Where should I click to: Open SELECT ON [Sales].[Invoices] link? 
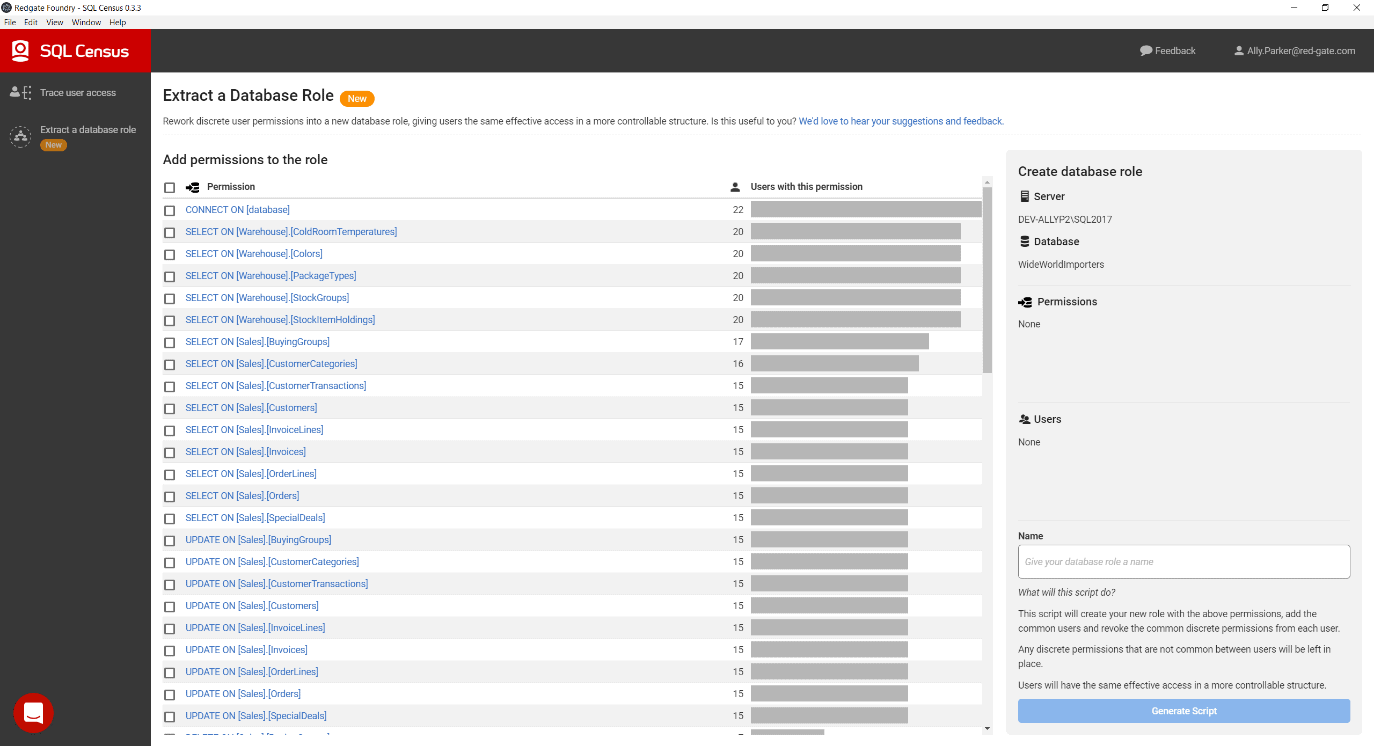tap(246, 452)
